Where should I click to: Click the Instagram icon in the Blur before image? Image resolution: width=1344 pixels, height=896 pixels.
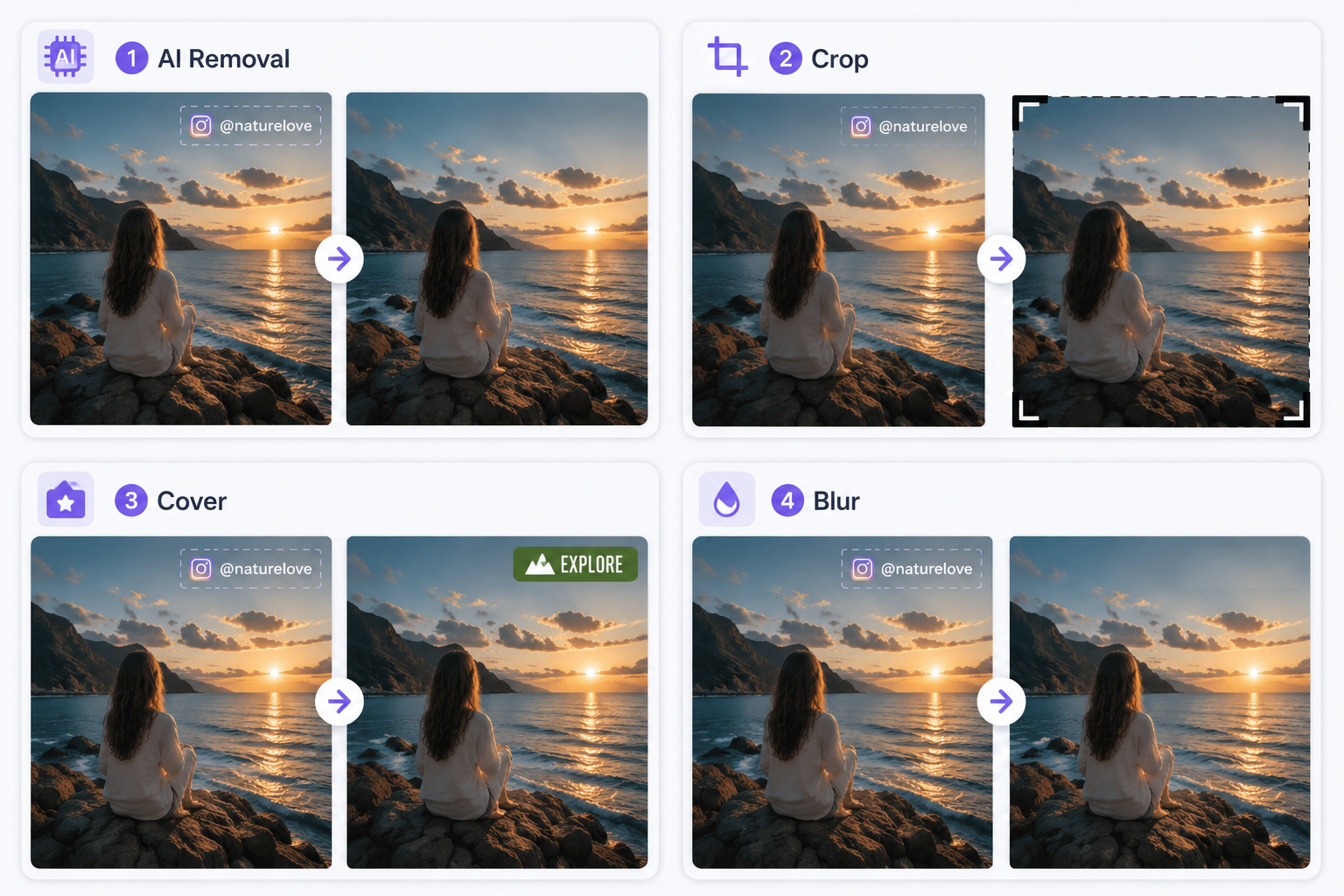(863, 569)
